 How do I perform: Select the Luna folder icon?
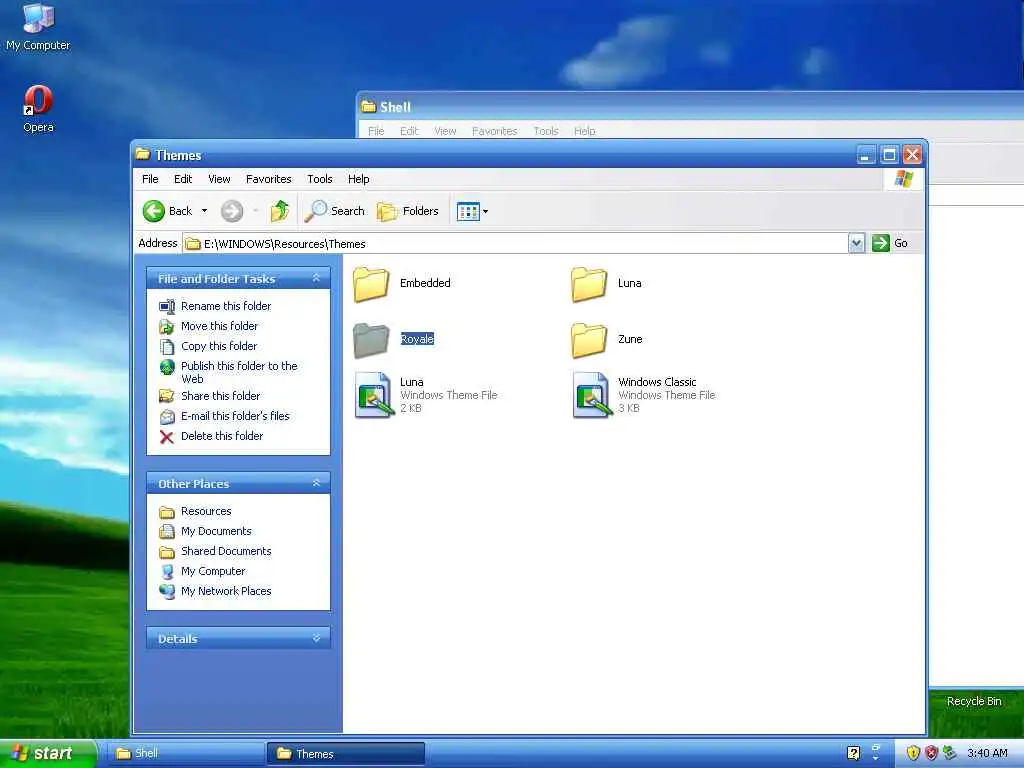(589, 283)
